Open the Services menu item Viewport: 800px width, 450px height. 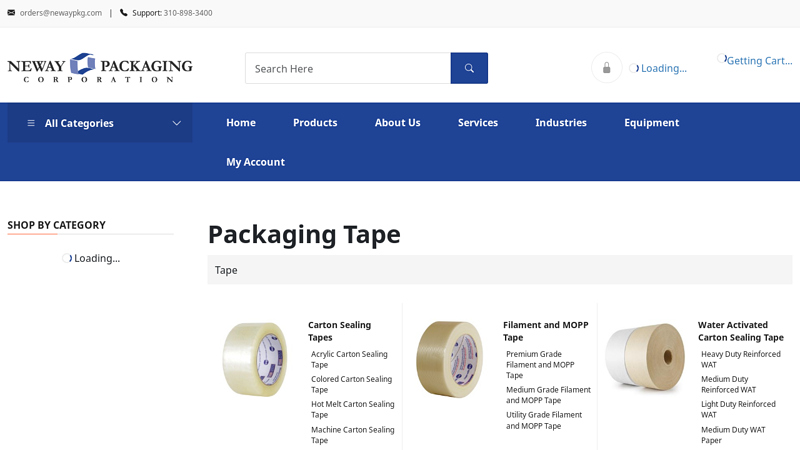[478, 122]
